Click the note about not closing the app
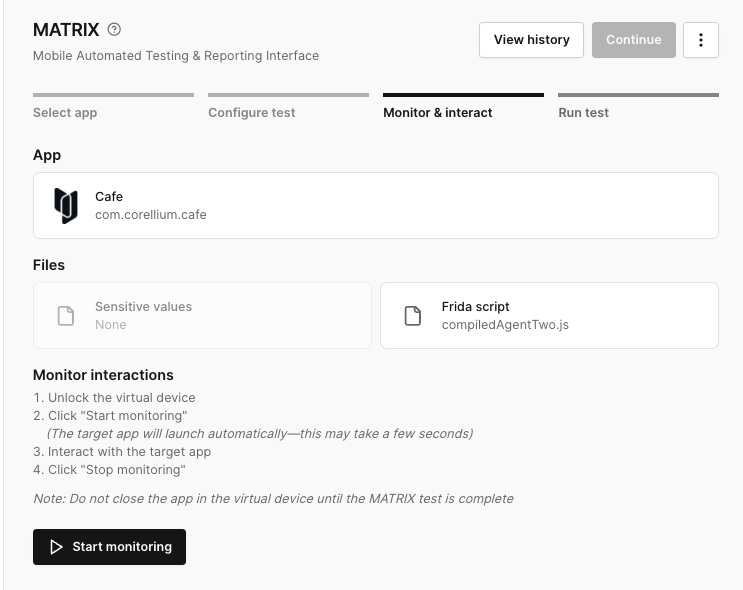Image resolution: width=743 pixels, height=590 pixels. point(273,499)
